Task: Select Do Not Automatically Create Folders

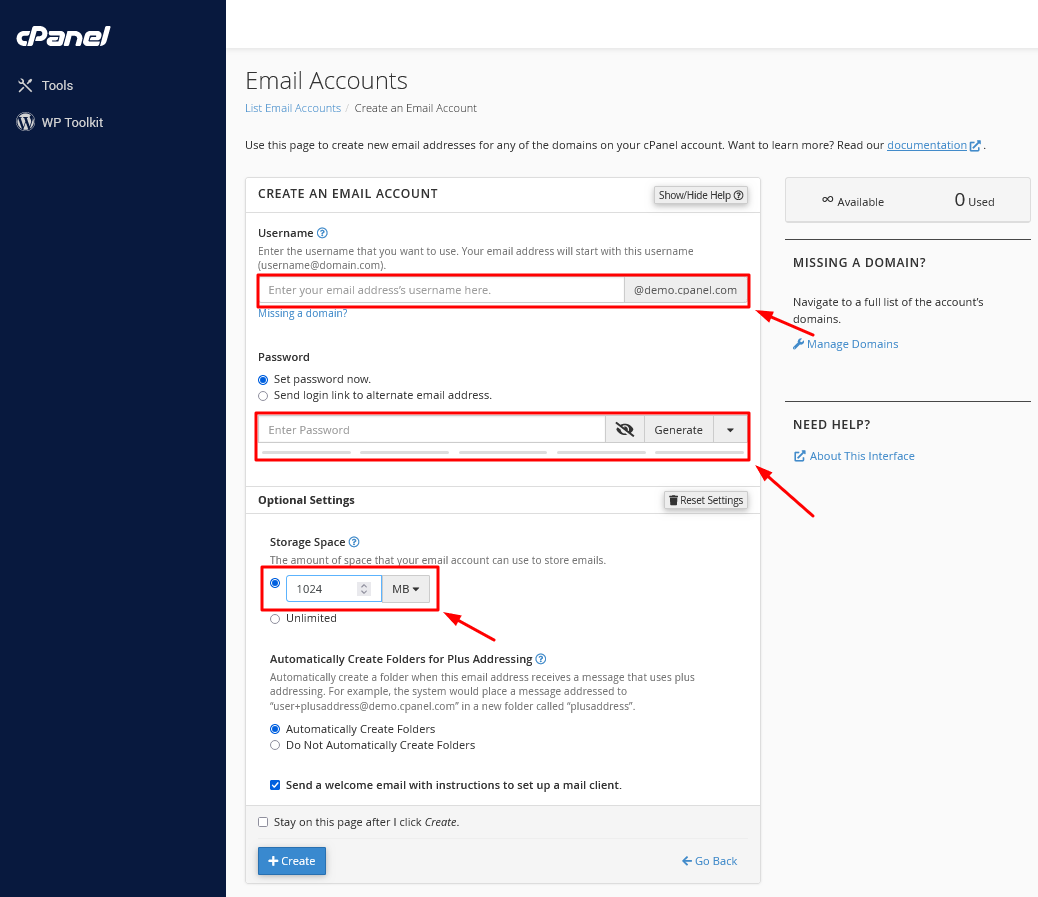Action: coord(275,746)
